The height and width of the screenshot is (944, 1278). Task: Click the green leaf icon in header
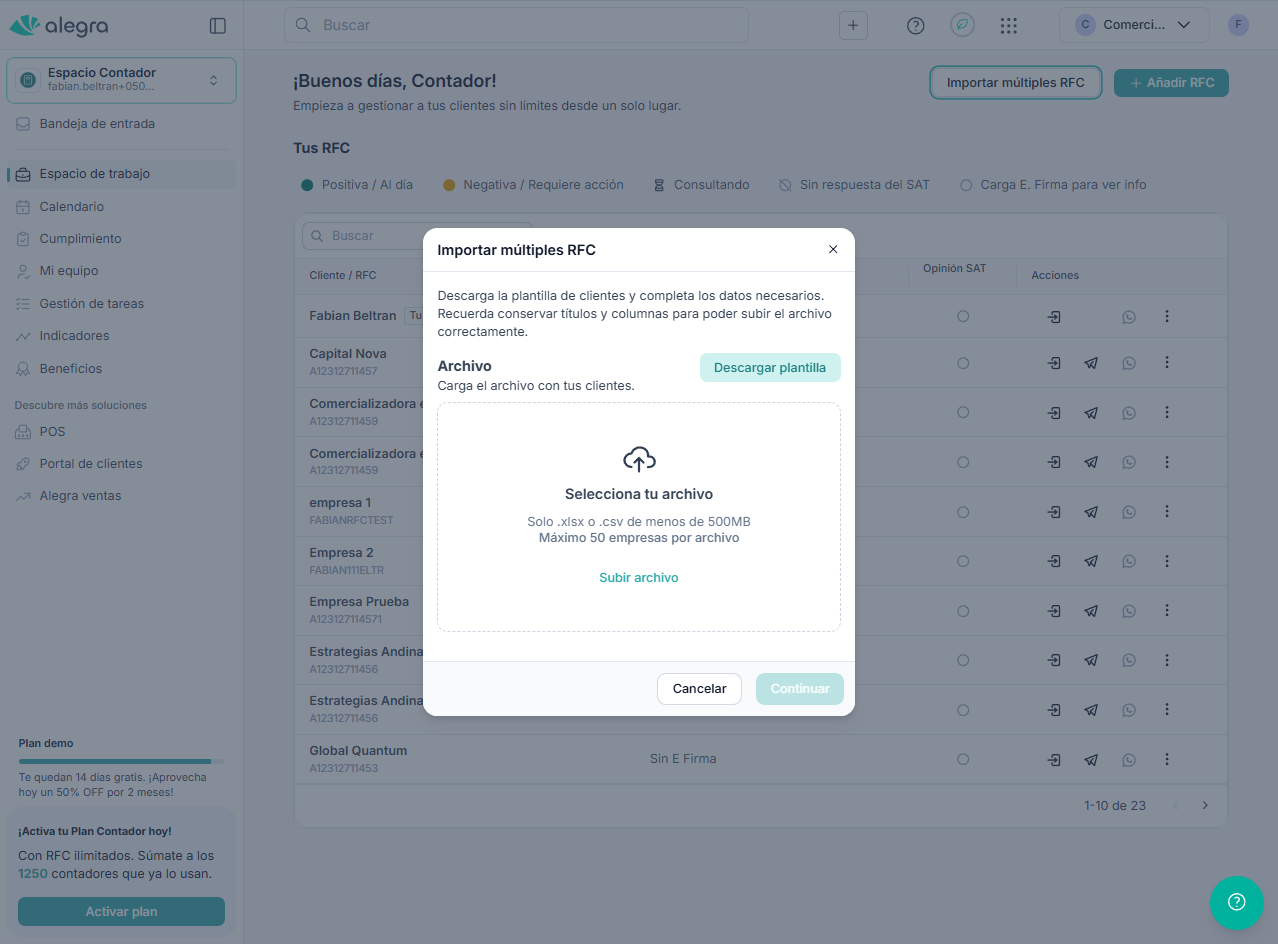pyautogui.click(x=962, y=26)
